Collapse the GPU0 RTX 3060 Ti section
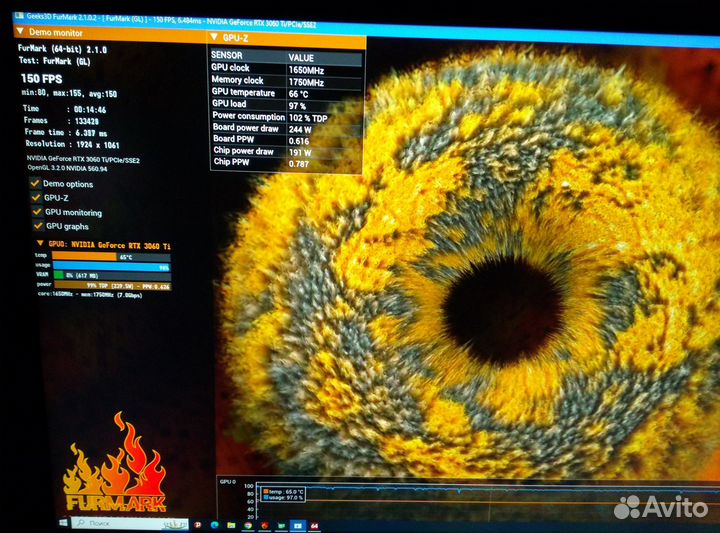This screenshot has width=720, height=533. click(x=40, y=245)
